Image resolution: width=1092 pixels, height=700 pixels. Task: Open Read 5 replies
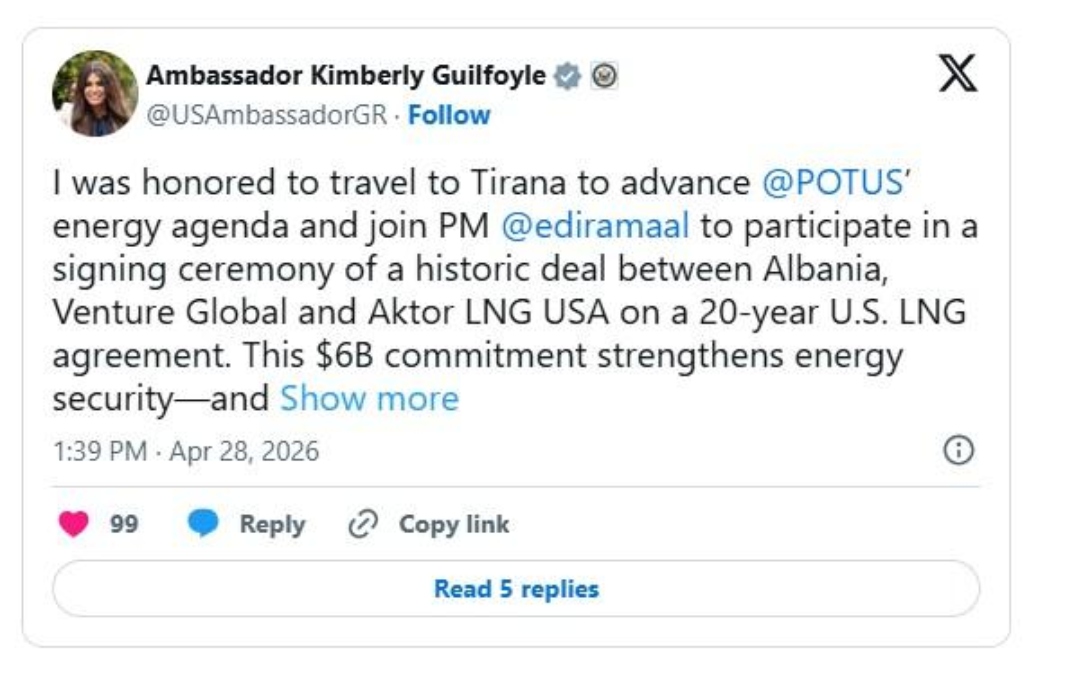[x=516, y=590]
